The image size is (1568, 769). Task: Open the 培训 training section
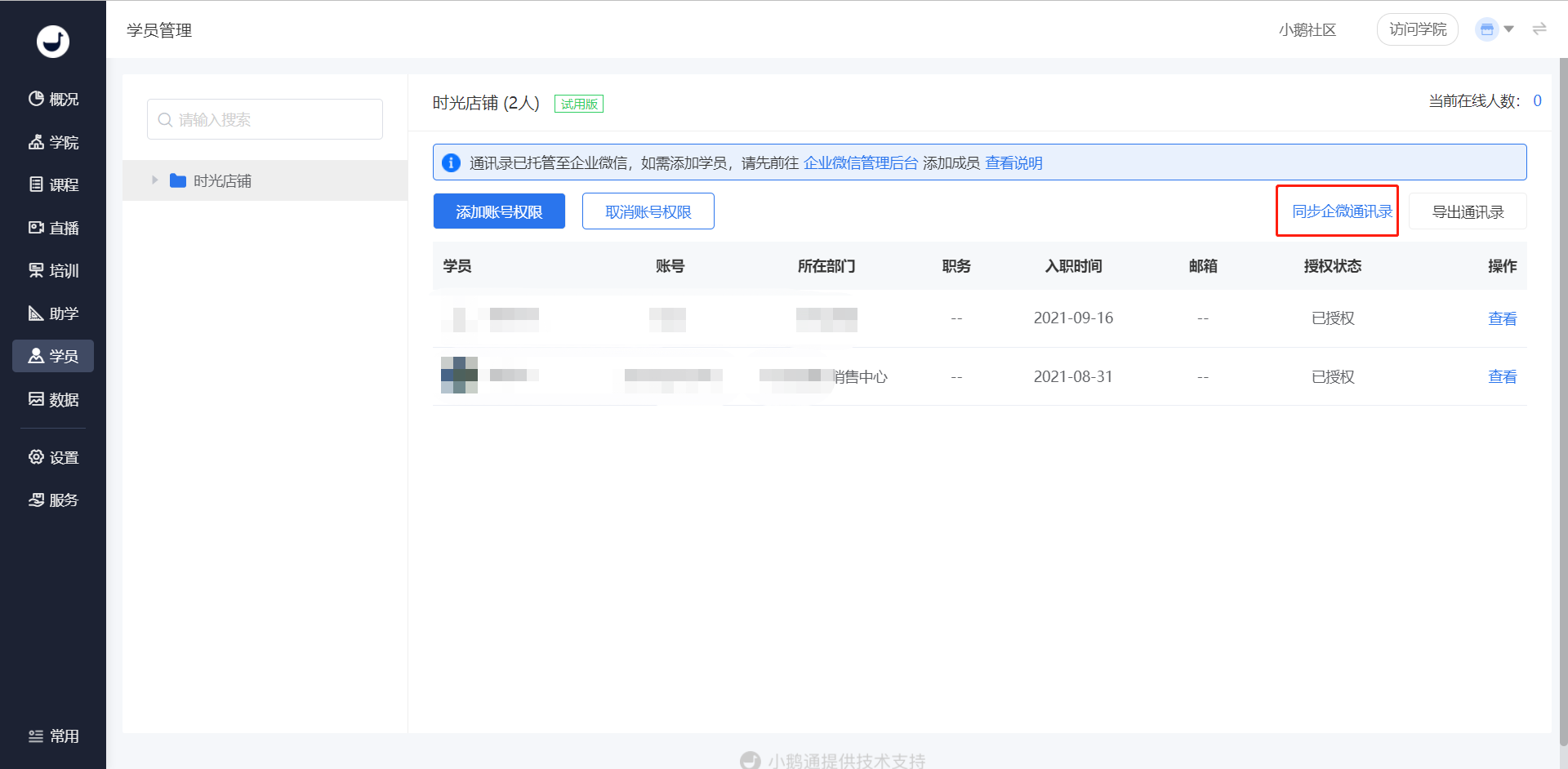[x=53, y=270]
